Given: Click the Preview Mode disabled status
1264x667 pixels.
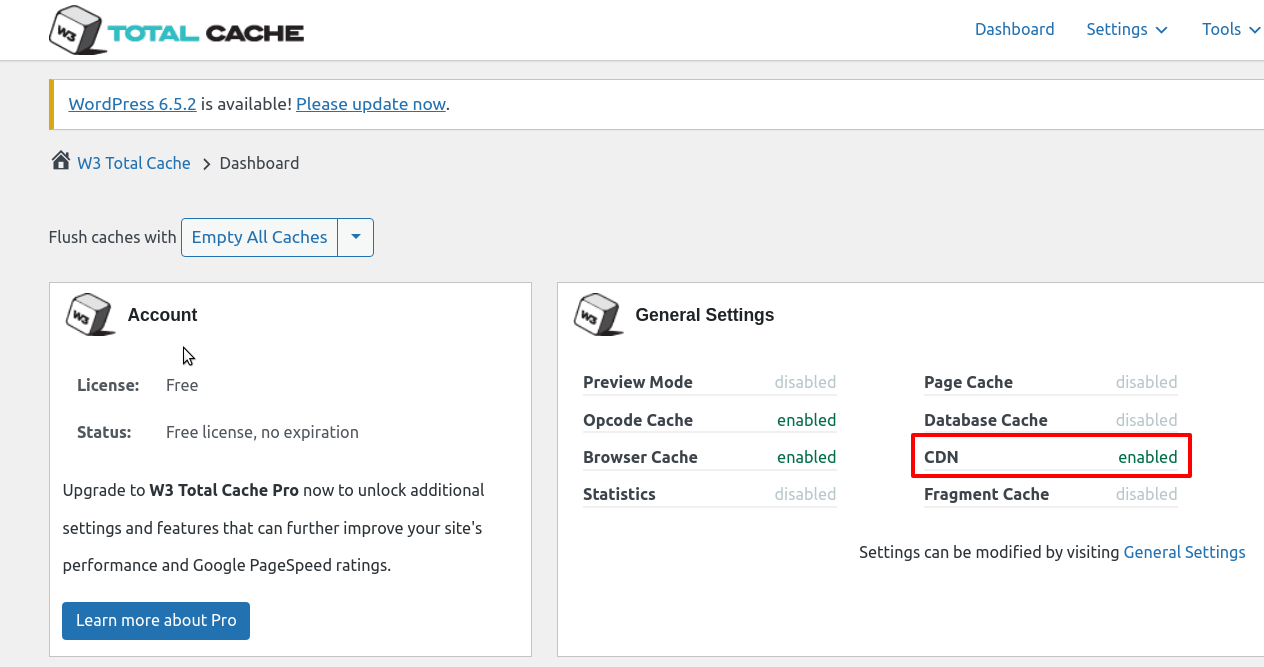Looking at the screenshot, I should tap(805, 382).
